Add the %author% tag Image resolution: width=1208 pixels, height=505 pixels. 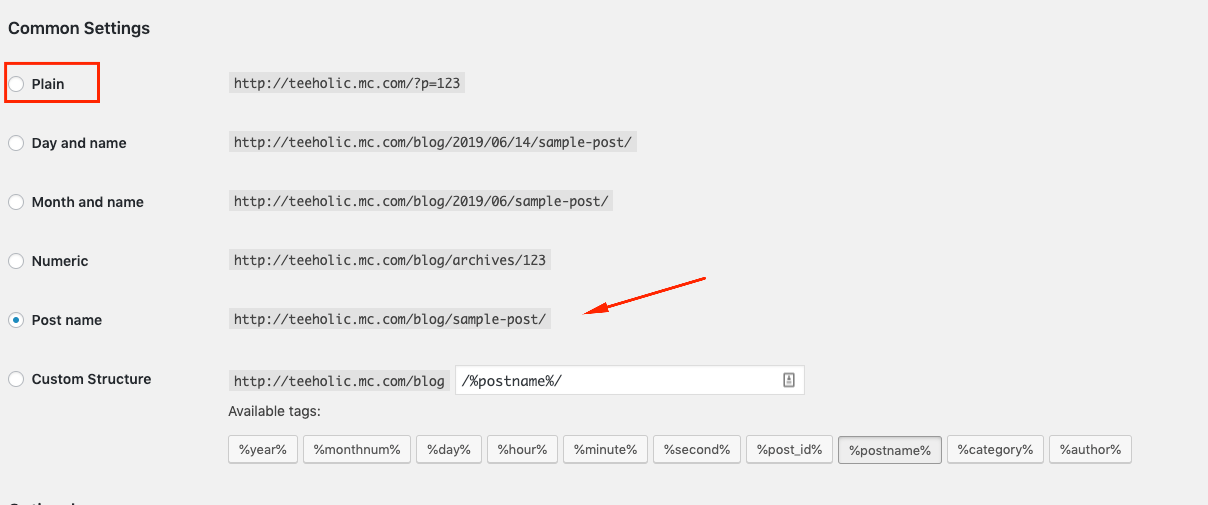1091,450
